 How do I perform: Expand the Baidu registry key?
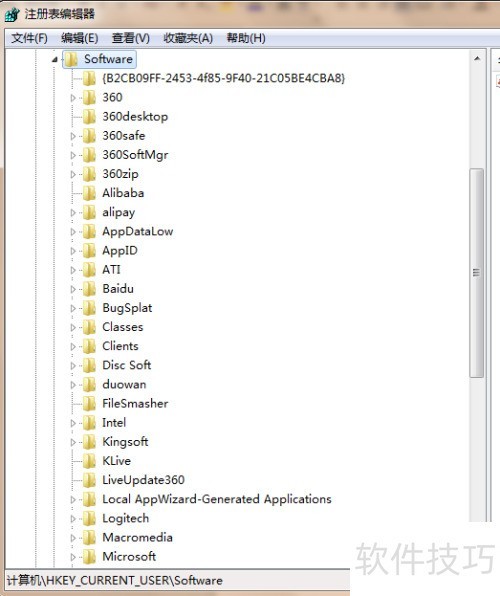(x=73, y=289)
